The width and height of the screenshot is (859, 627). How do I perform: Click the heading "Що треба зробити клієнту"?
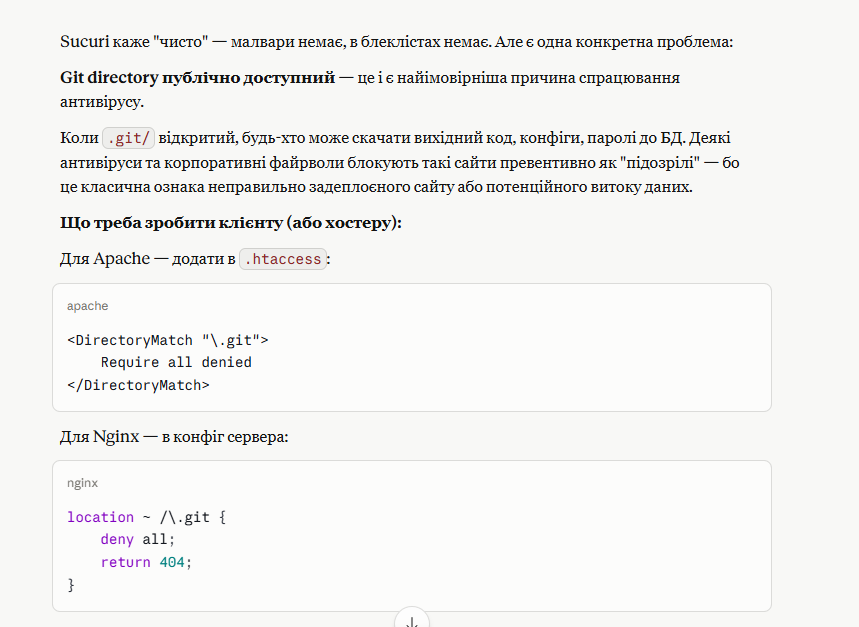click(x=230, y=222)
